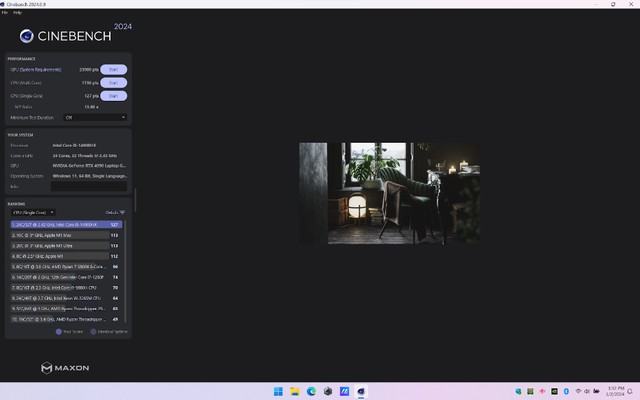
Task: Toggle the Identical System legend indicator
Action: pyautogui.click(x=92, y=331)
